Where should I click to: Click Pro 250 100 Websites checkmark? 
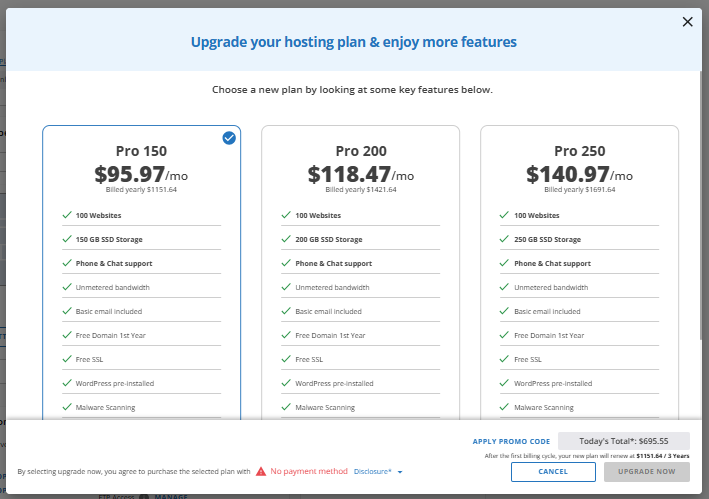[x=504, y=215]
